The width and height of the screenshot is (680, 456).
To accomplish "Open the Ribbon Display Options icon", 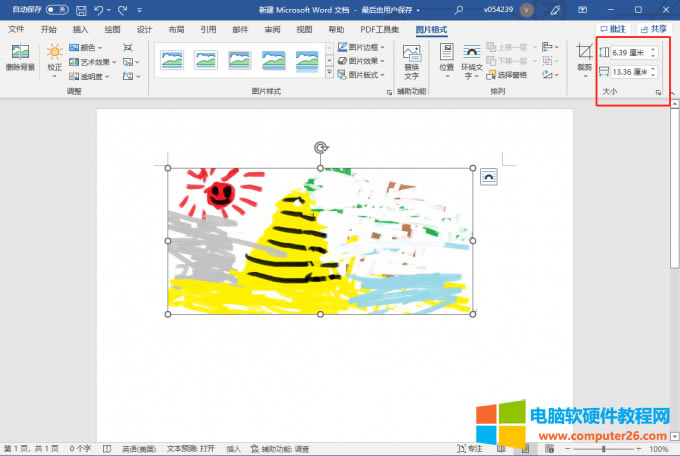I will point(582,10).
